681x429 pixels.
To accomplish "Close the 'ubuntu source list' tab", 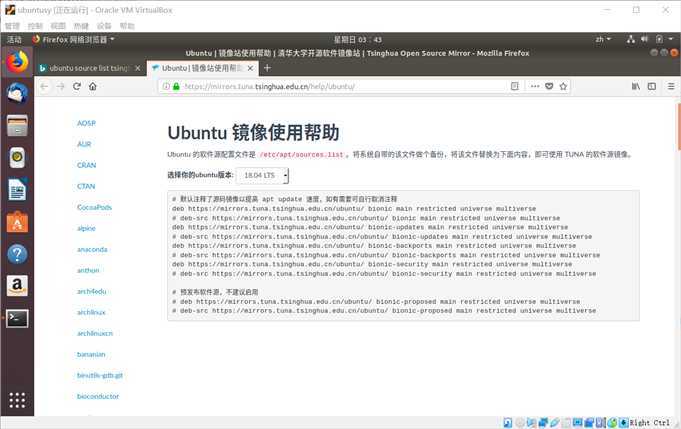I will 138,68.
